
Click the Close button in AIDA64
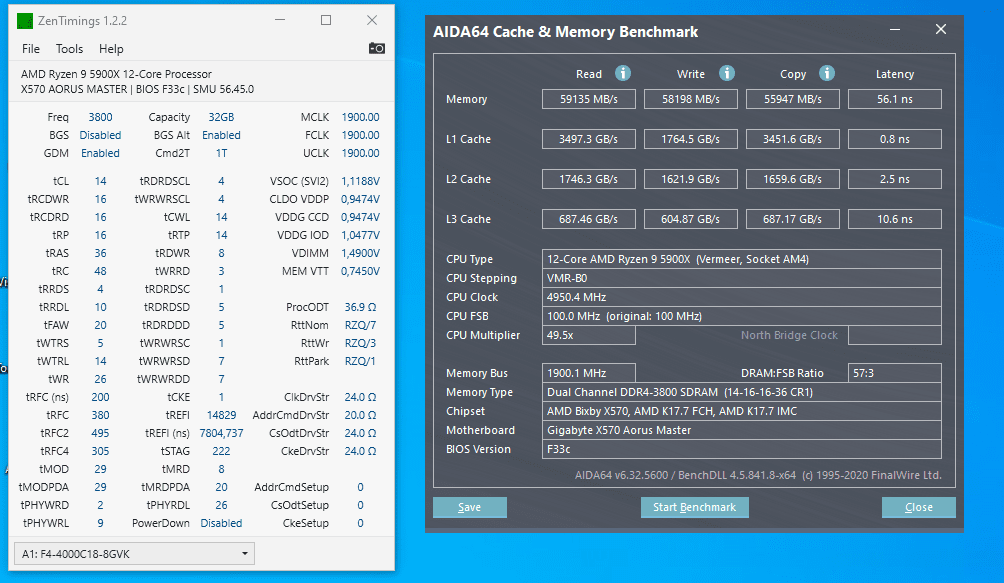[x=918, y=508]
